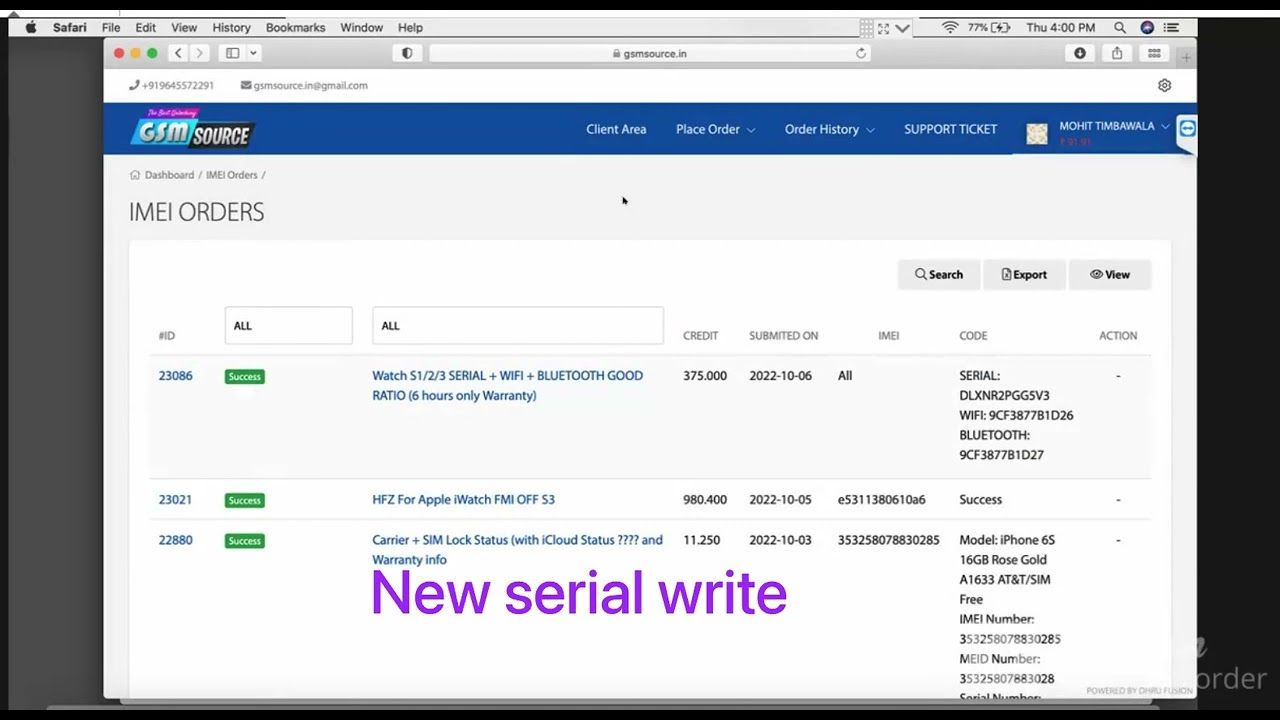
Task: Open order ID 23086
Action: (x=175, y=376)
